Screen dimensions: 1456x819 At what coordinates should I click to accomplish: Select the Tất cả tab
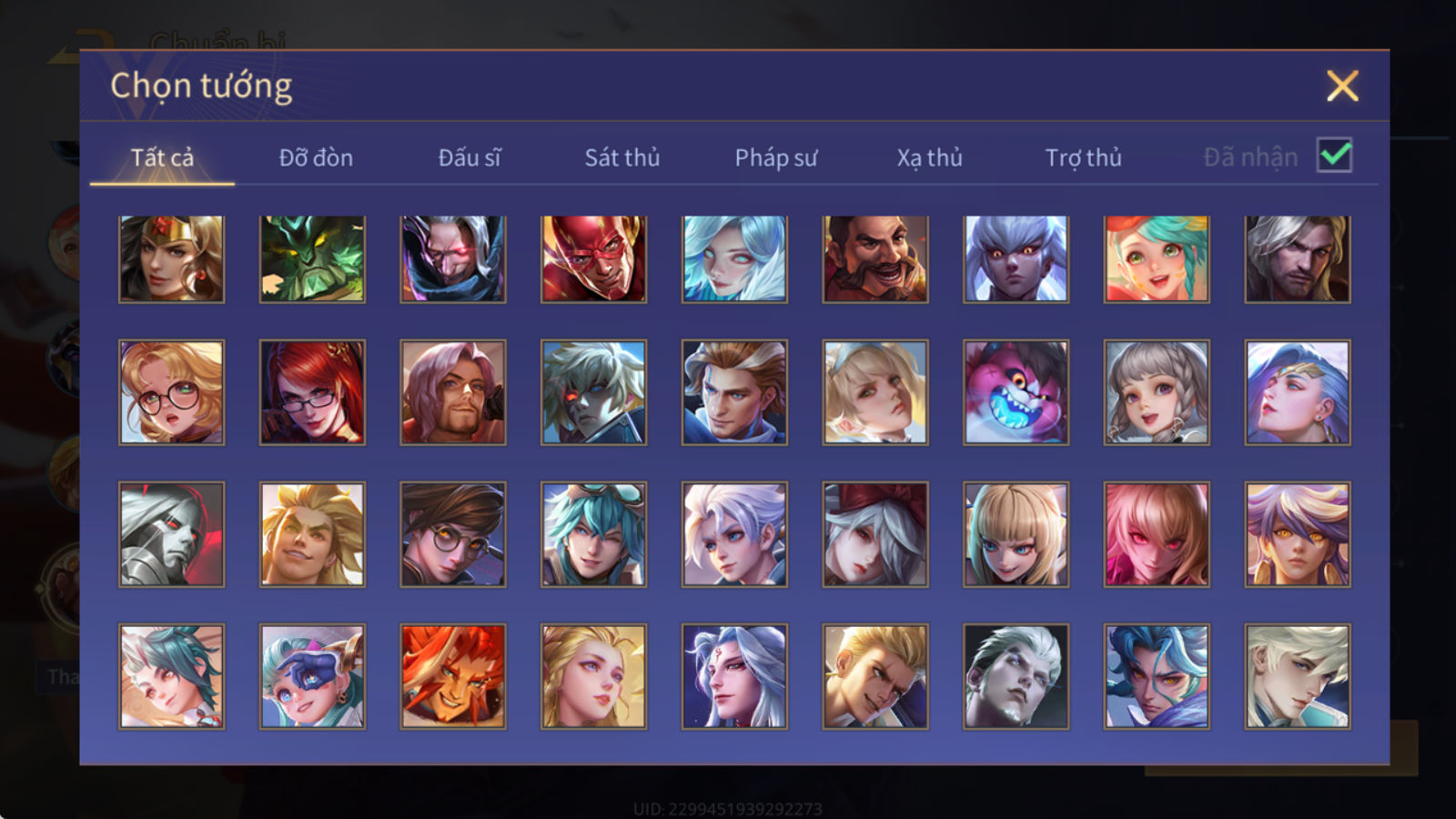[162, 157]
